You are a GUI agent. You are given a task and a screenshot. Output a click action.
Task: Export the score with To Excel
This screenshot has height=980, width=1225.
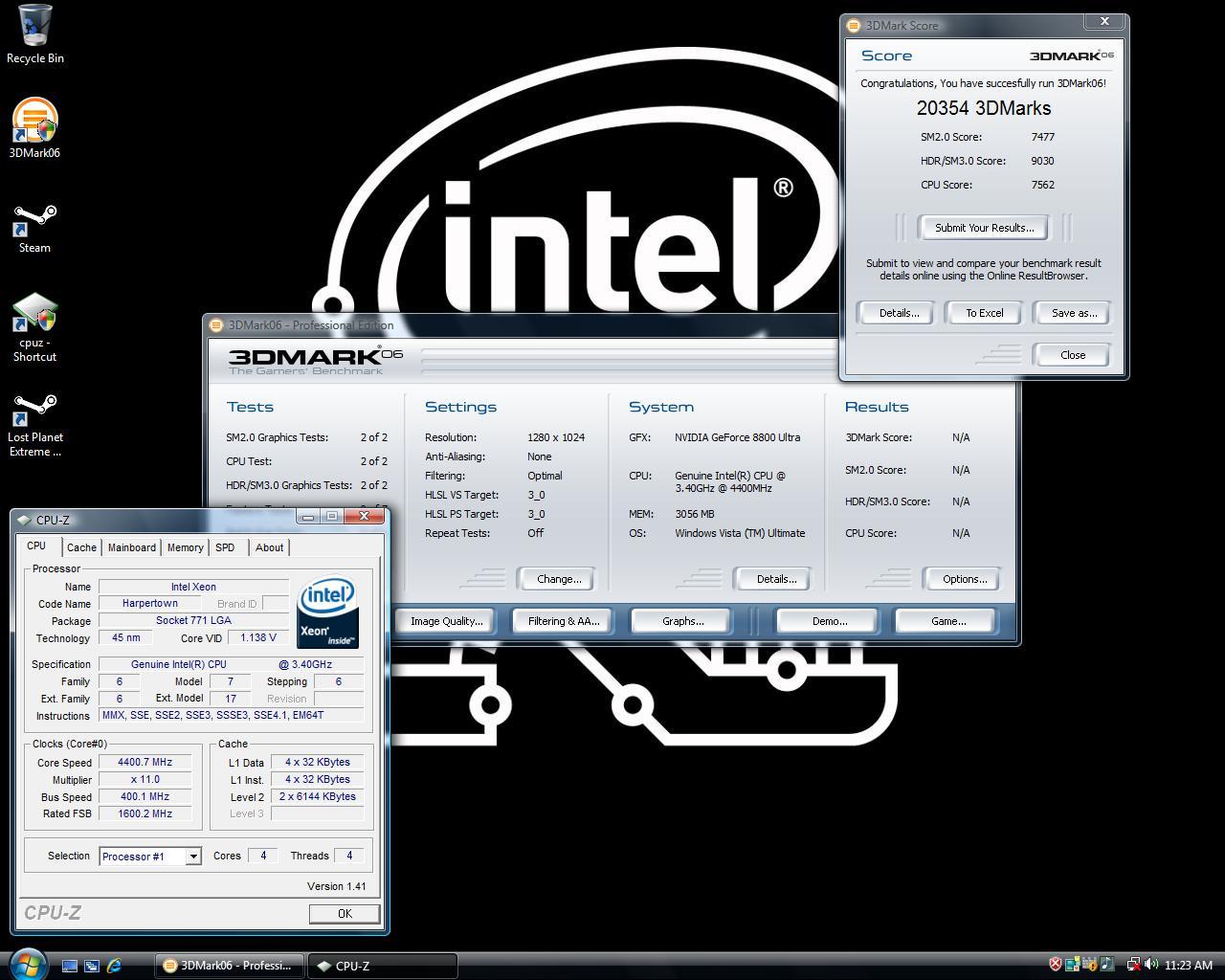(x=984, y=313)
